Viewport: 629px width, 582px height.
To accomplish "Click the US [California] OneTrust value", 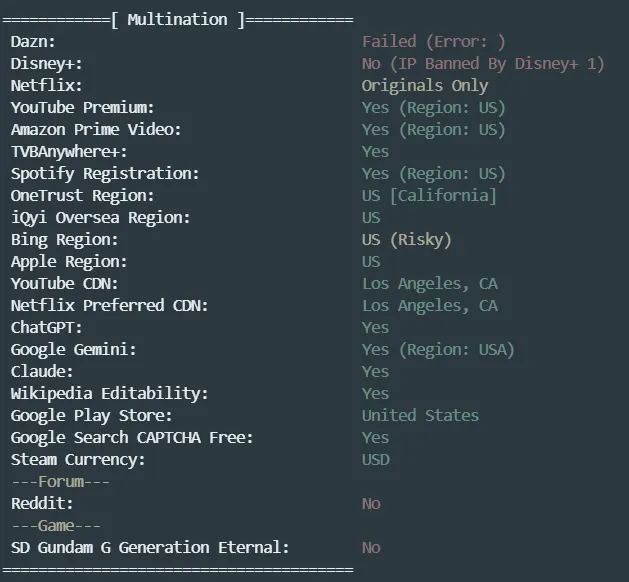I will 429,196.
